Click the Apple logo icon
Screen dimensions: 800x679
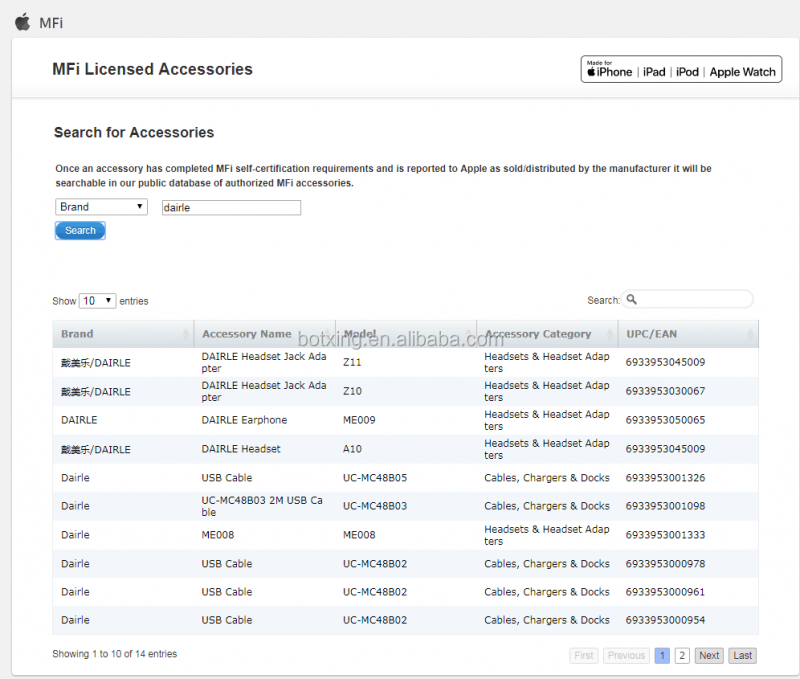click(22, 22)
